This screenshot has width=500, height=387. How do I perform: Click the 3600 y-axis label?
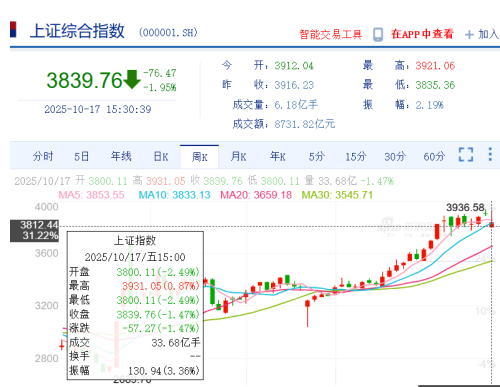pyautogui.click(x=46, y=253)
